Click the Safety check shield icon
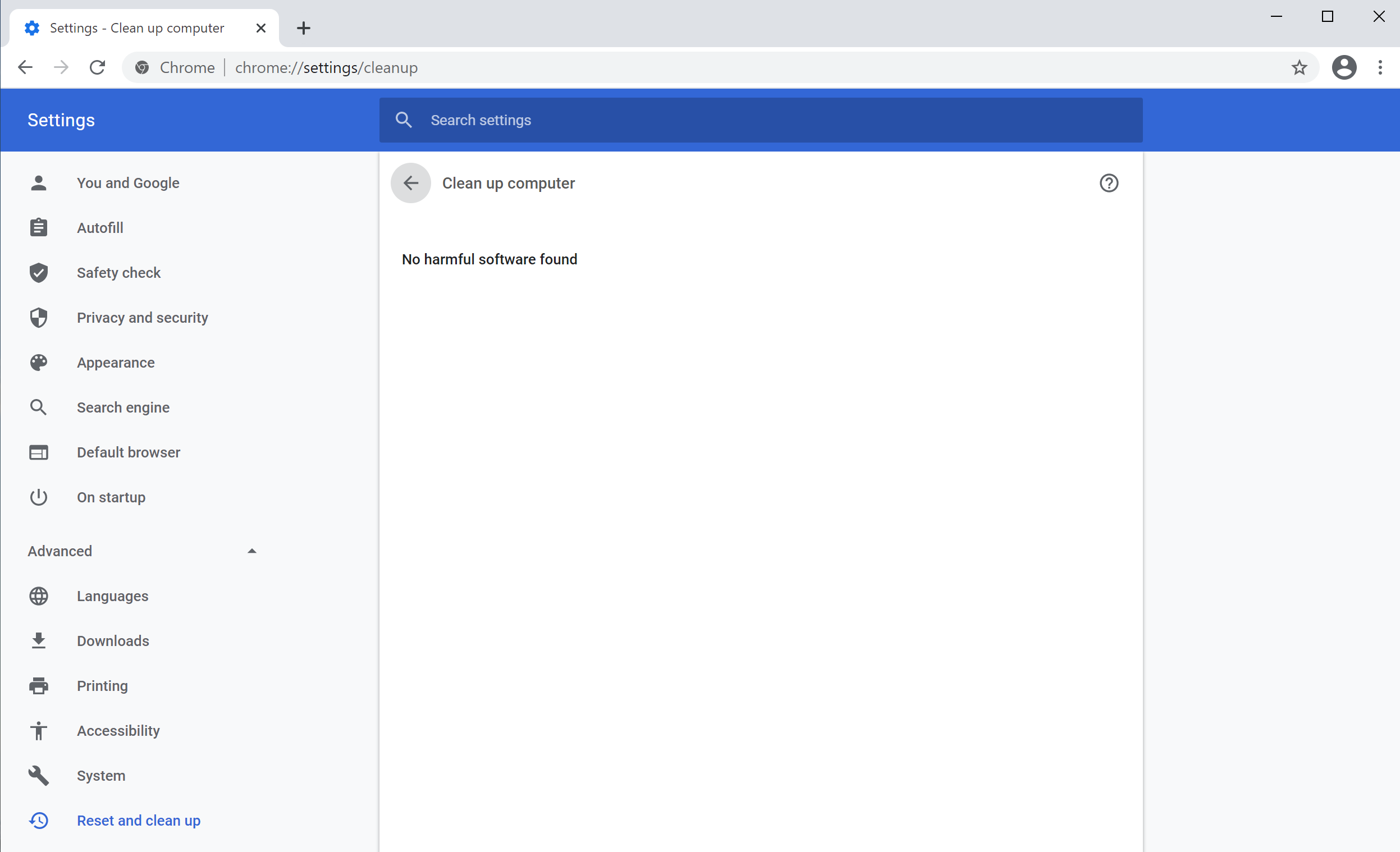The width and height of the screenshot is (1400, 852). click(x=38, y=273)
